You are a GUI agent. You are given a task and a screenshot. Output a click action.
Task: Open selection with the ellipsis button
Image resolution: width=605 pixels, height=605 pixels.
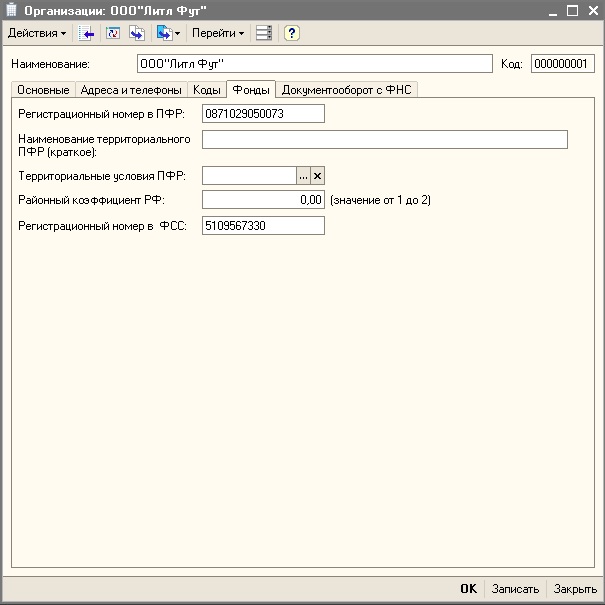pyautogui.click(x=303, y=175)
